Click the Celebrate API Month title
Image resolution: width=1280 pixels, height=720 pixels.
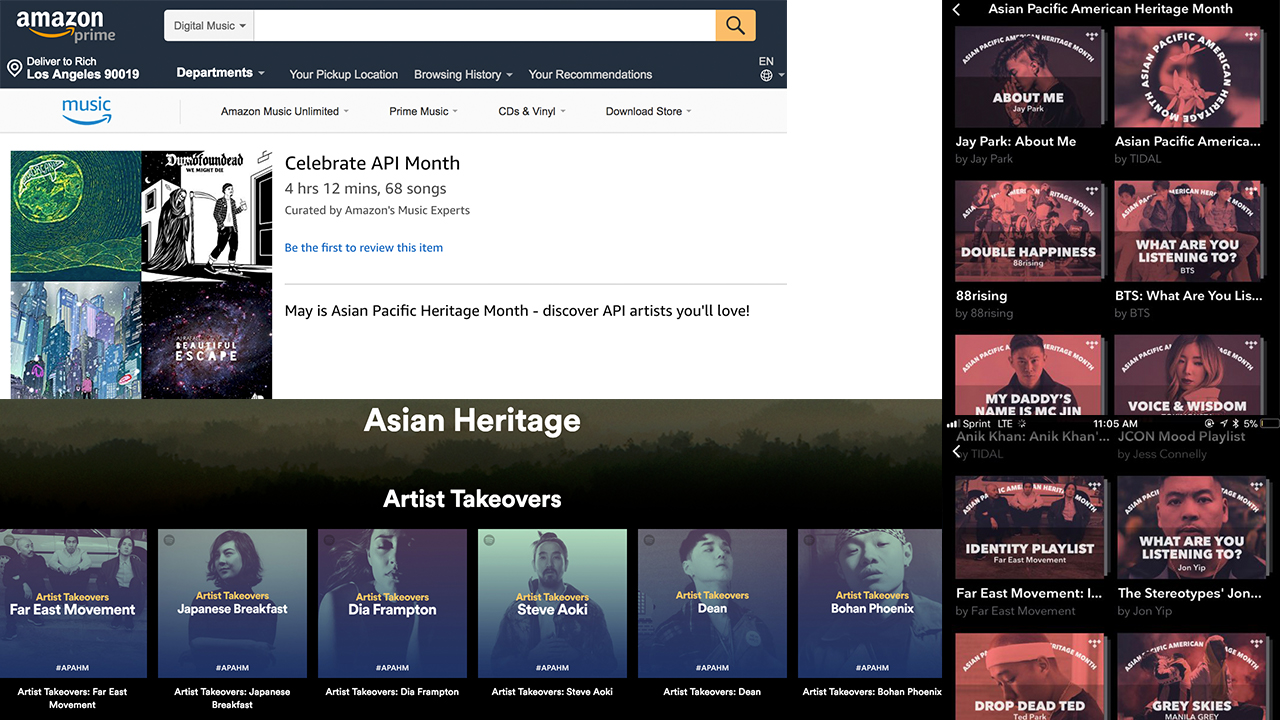click(372, 163)
